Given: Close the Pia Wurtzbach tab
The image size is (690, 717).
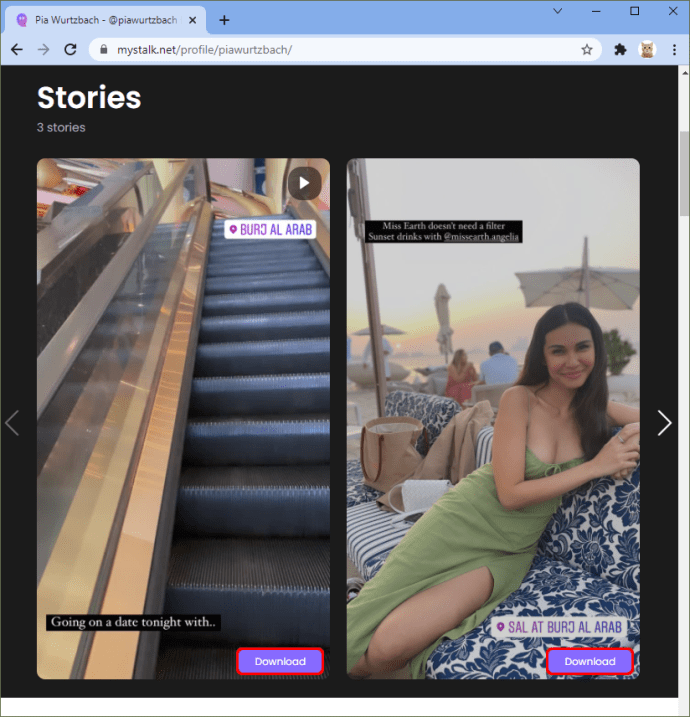Looking at the screenshot, I should click(193, 20).
